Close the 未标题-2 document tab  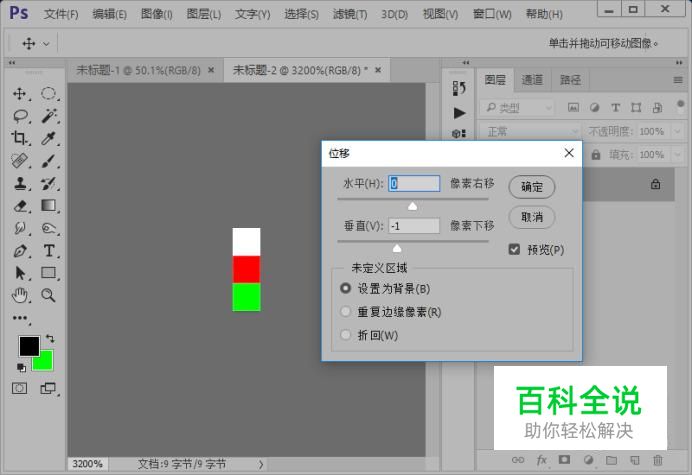pyautogui.click(x=378, y=70)
